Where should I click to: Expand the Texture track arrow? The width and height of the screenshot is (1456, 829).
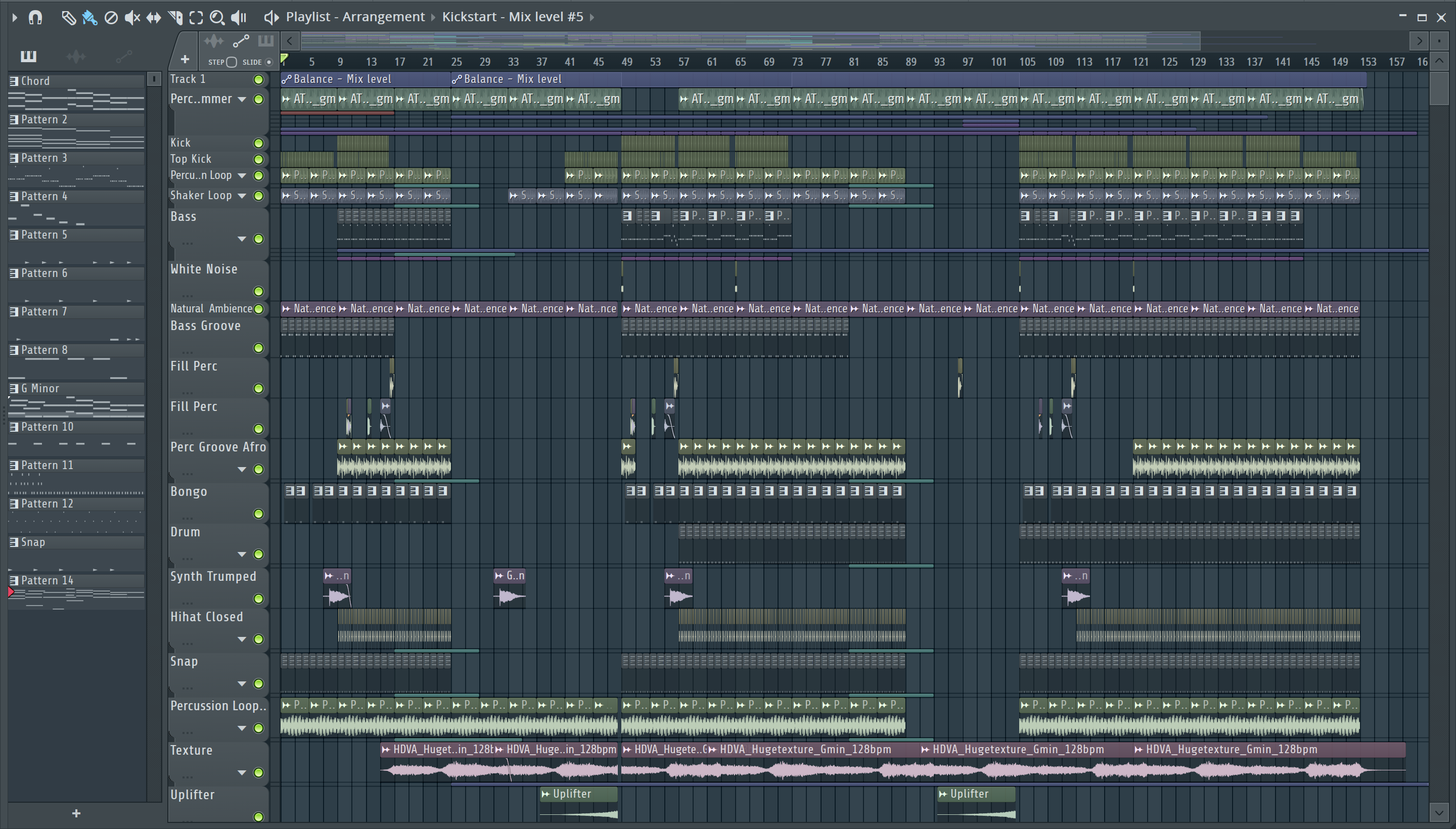click(242, 772)
